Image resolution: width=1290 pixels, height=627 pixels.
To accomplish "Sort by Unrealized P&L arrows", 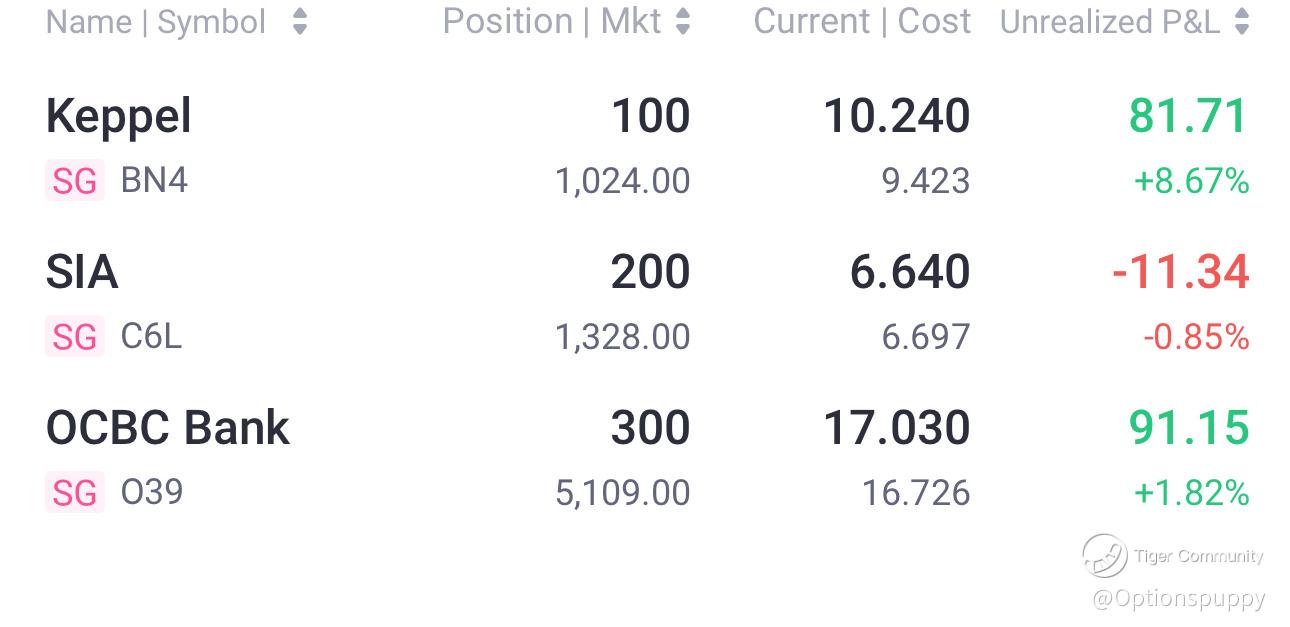I will (1242, 22).
